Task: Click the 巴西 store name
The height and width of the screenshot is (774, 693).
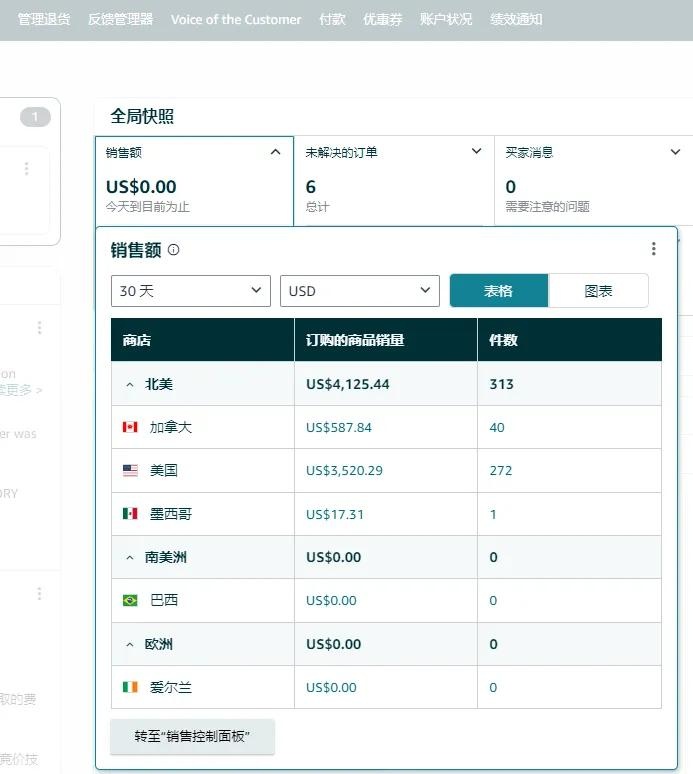Action: 164,600
